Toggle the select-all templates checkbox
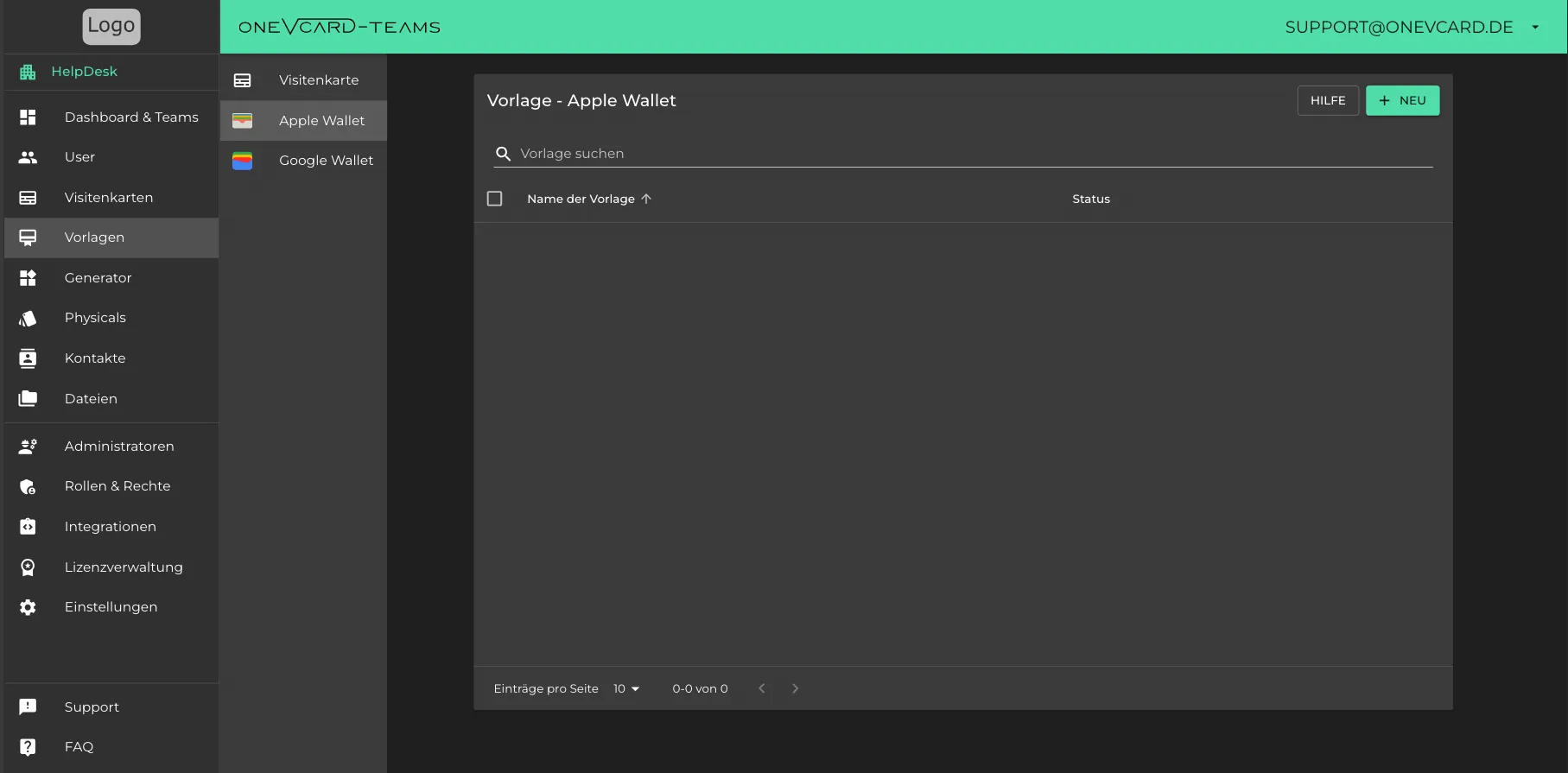This screenshot has height=773, width=1568. pyautogui.click(x=495, y=199)
